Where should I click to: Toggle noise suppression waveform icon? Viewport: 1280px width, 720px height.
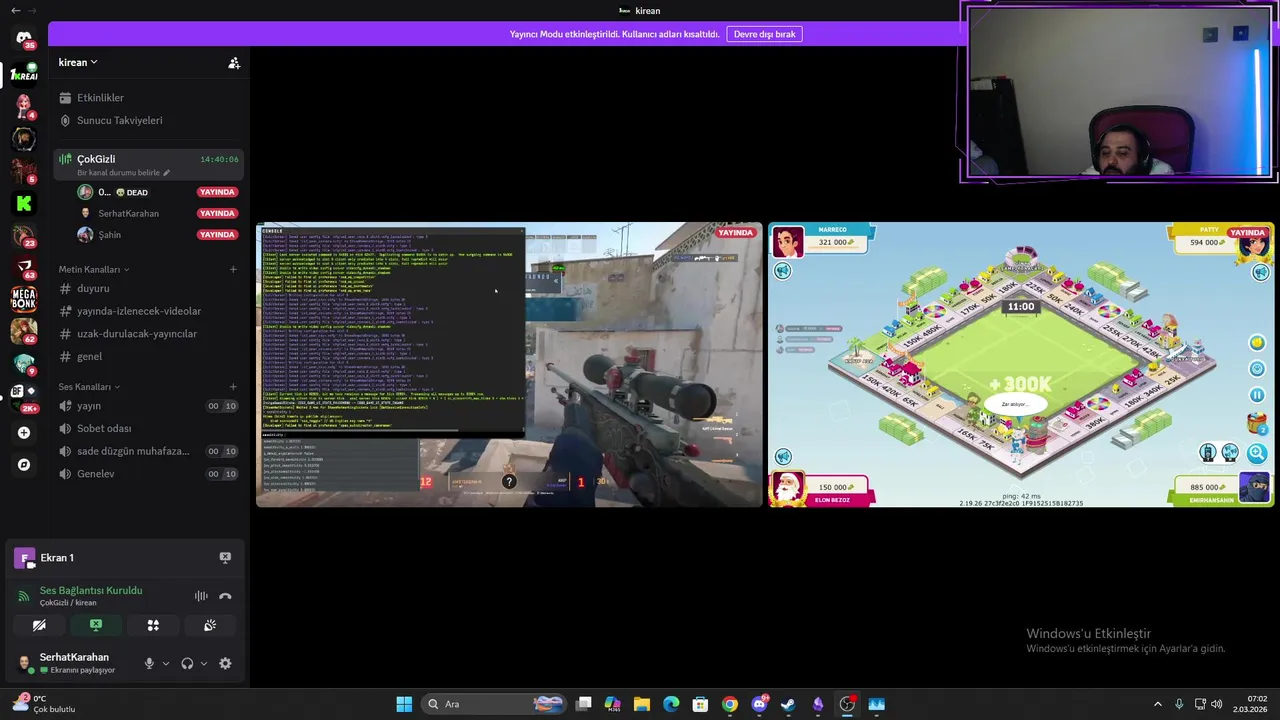(x=201, y=596)
